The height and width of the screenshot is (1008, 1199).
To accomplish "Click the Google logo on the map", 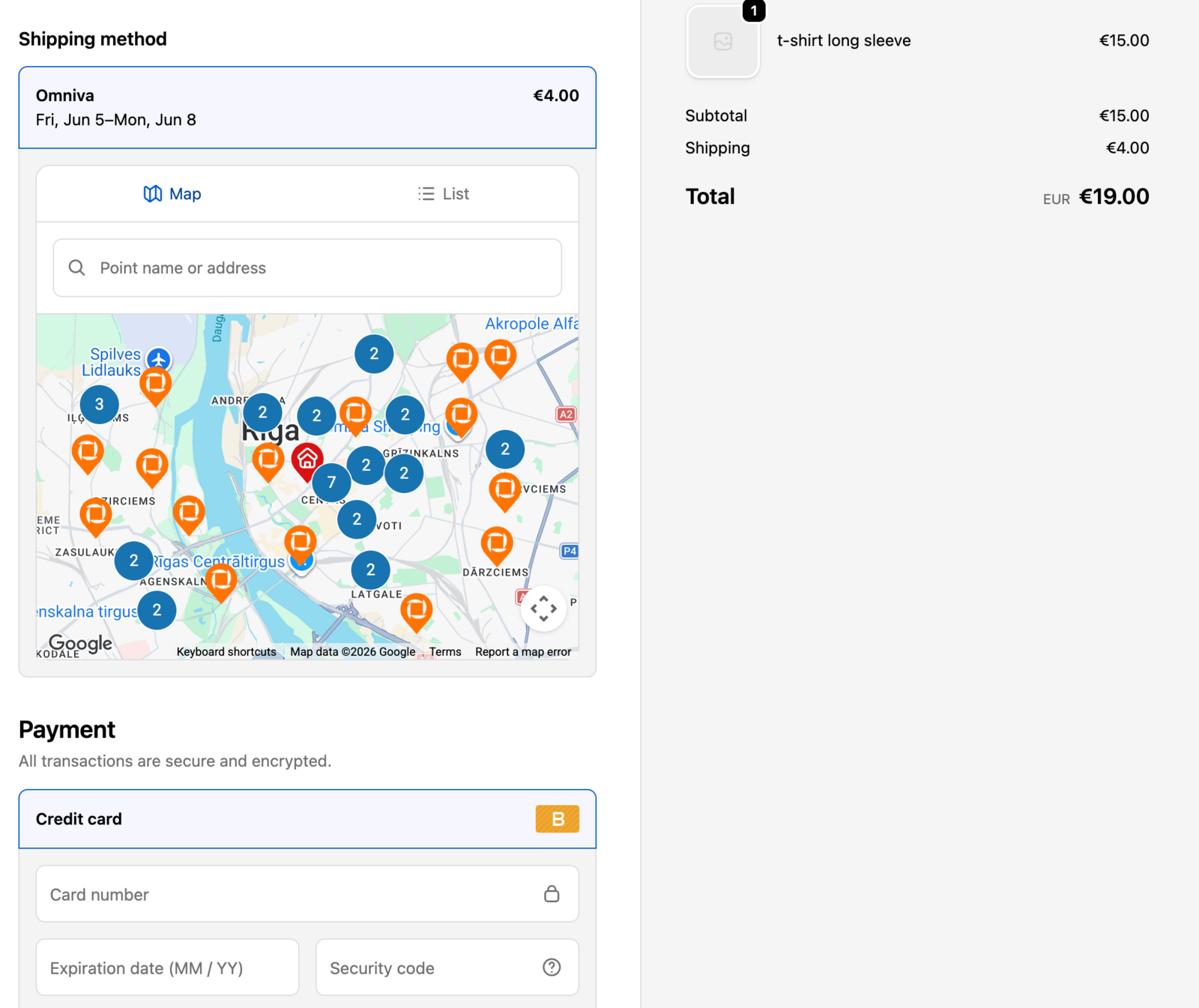I will tap(80, 643).
